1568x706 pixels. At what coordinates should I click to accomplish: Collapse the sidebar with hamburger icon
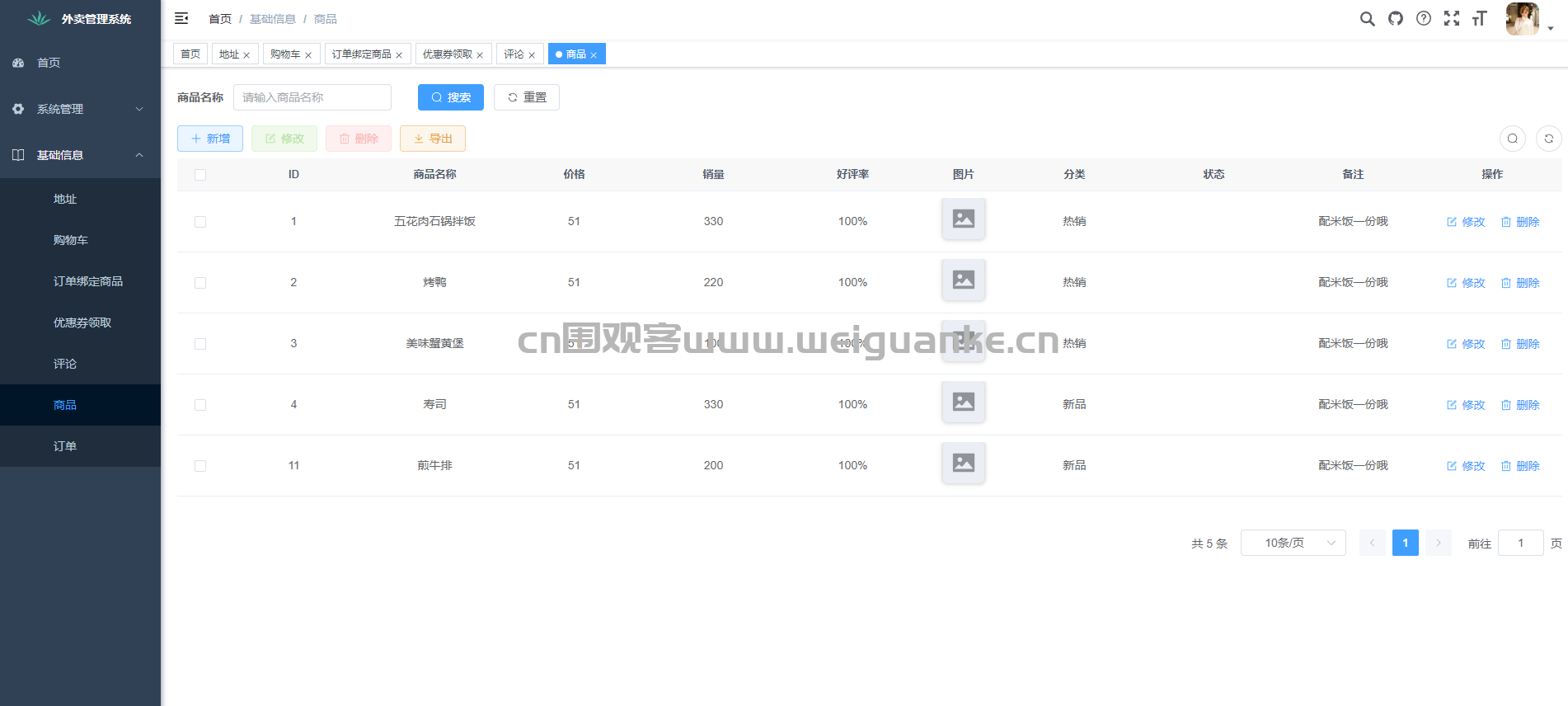pos(181,18)
